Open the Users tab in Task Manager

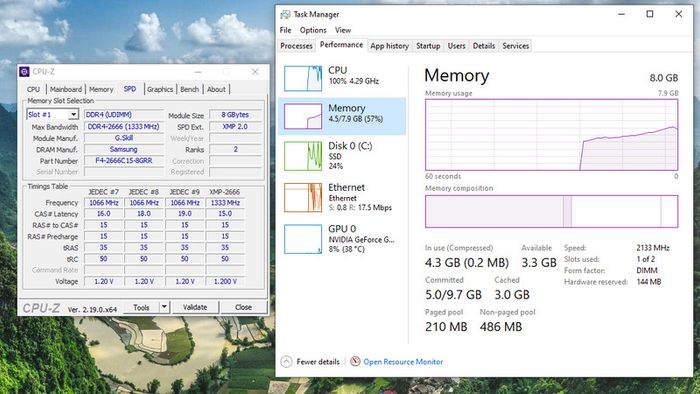(x=456, y=46)
